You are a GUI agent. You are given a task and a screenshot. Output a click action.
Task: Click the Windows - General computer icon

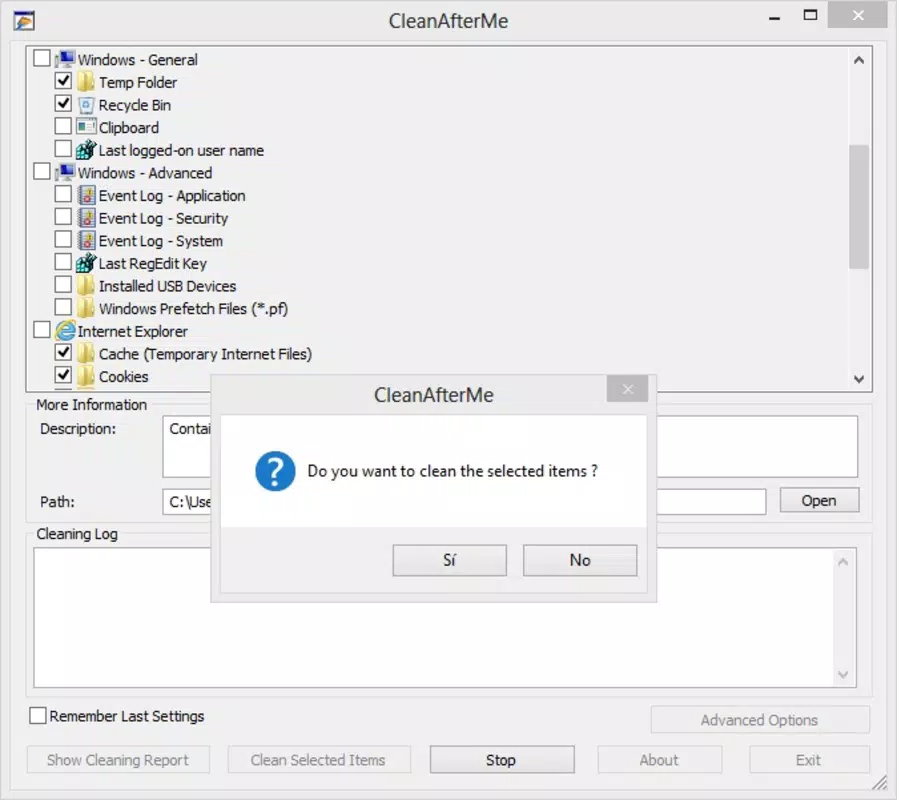point(65,59)
